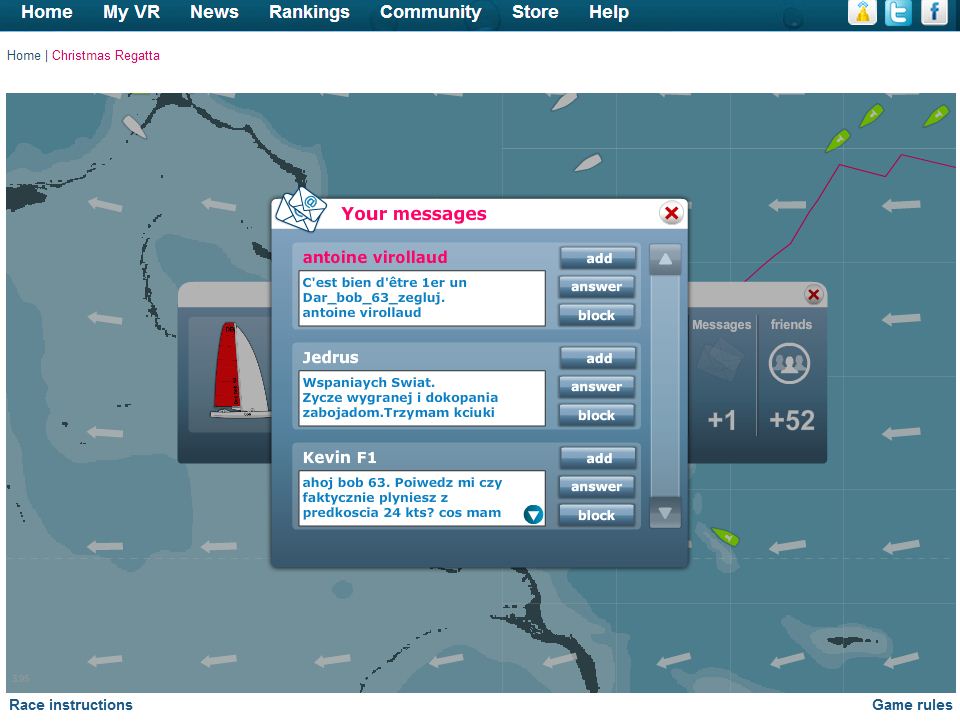
Task: Open the Home menu
Action: [x=47, y=12]
